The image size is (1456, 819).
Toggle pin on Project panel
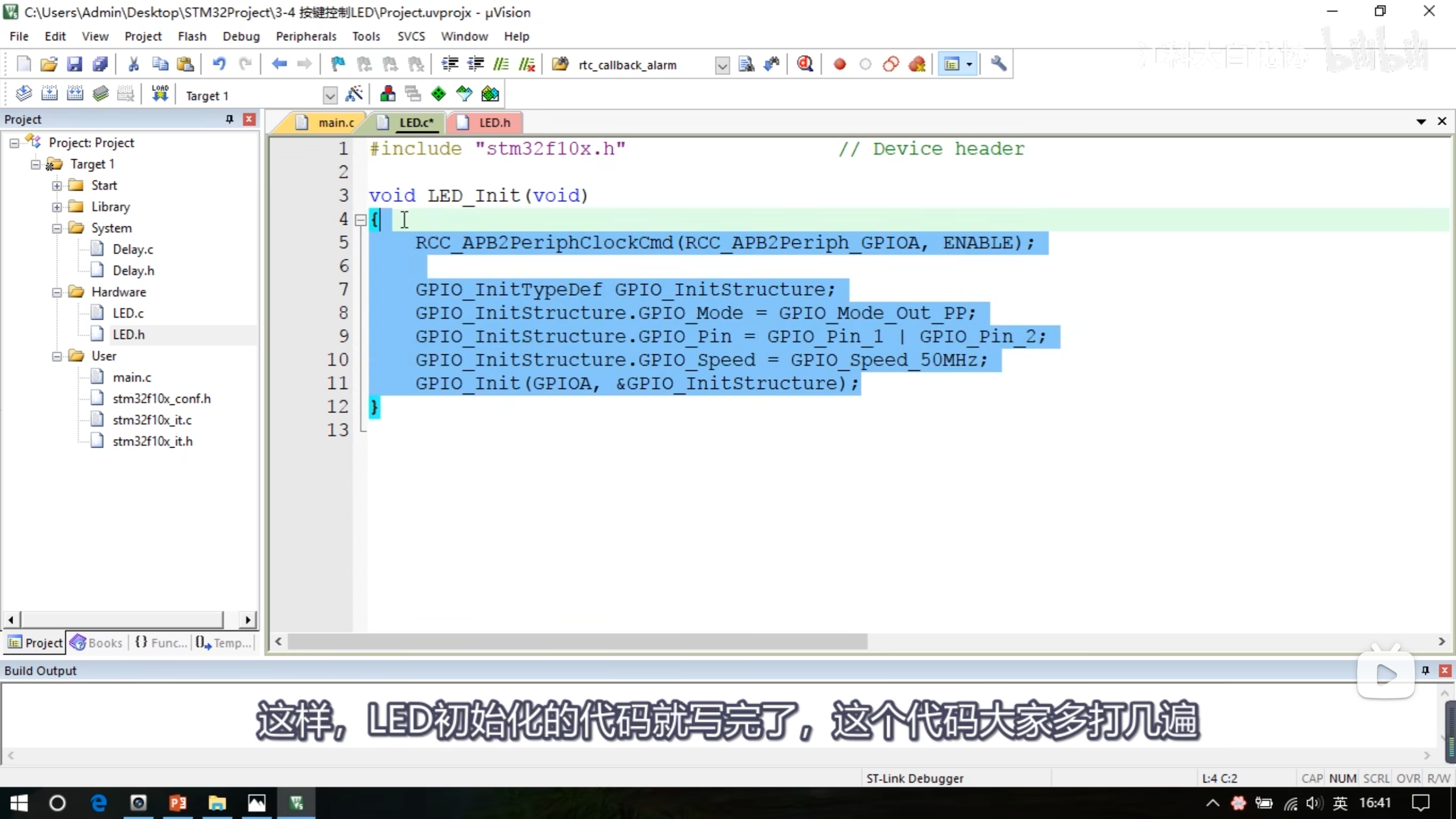pos(229,119)
